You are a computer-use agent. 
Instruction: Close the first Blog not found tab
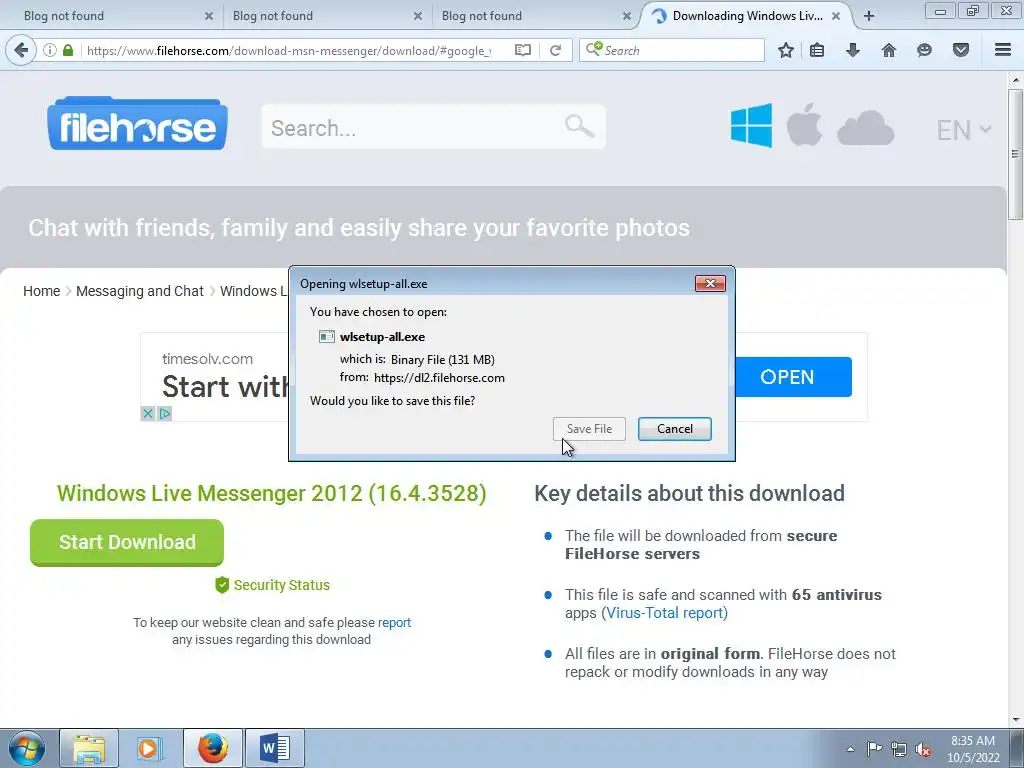[209, 16]
